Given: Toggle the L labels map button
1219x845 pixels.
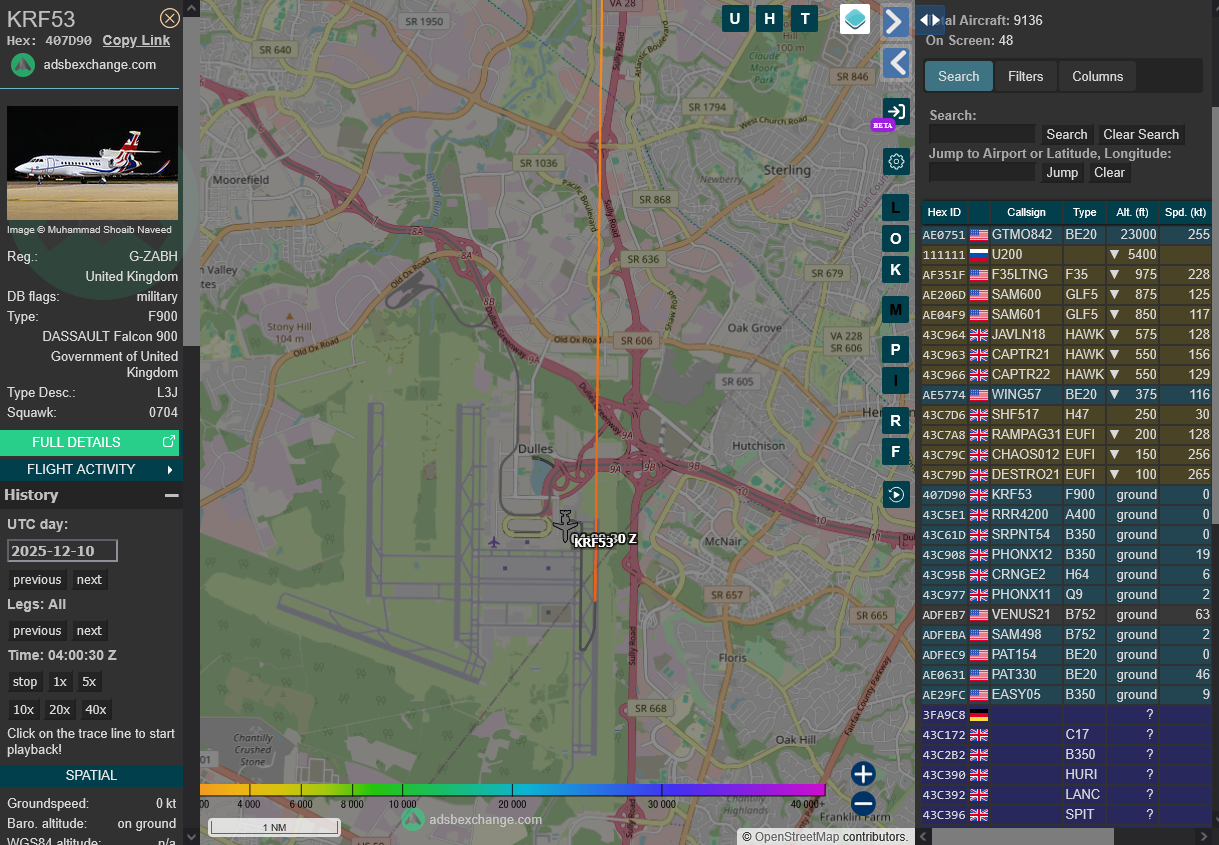Looking at the screenshot, I should [896, 207].
